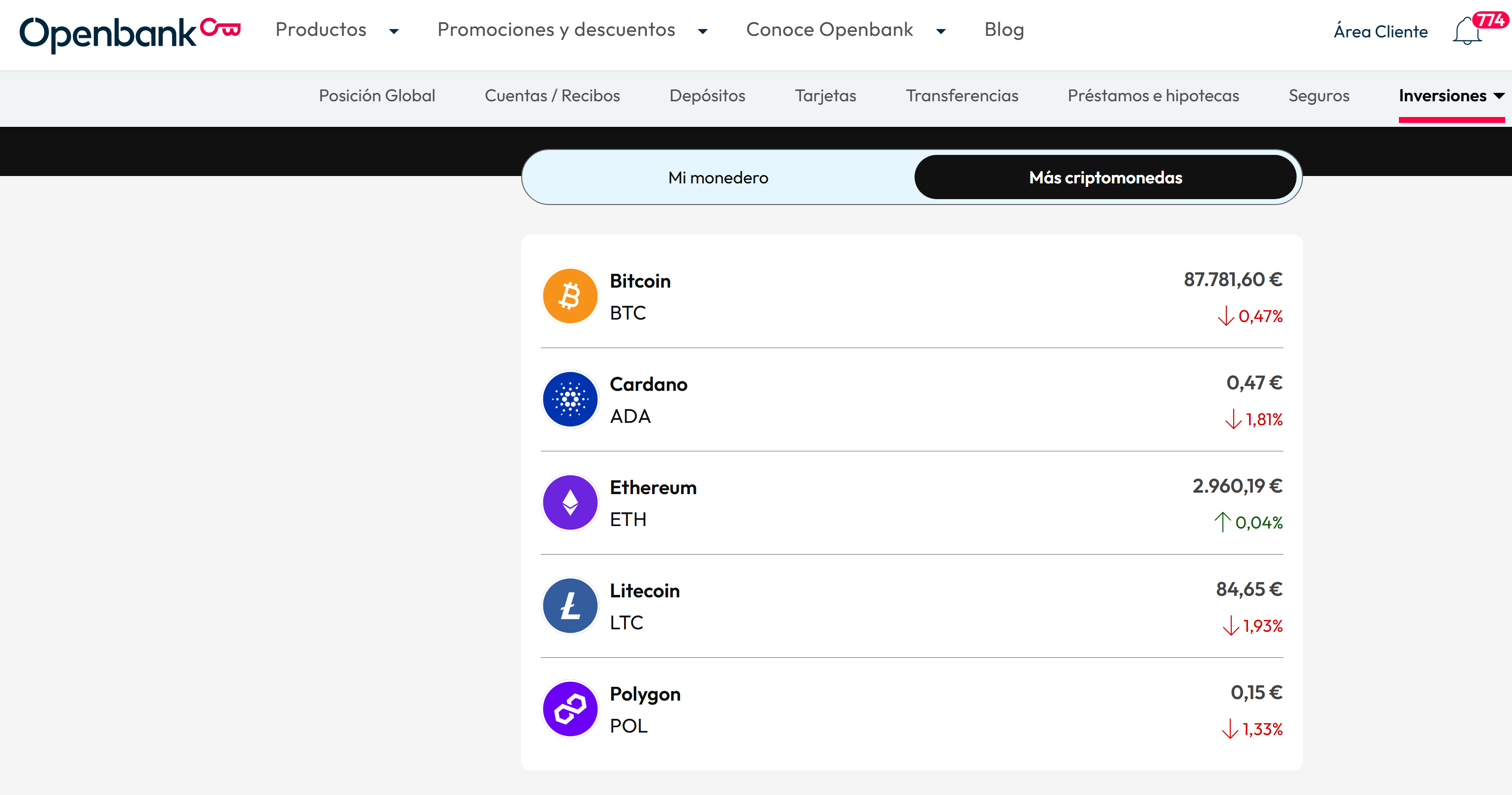This screenshot has height=795, width=1512.
Task: Click the Ethereum purple diamond icon
Action: [569, 502]
